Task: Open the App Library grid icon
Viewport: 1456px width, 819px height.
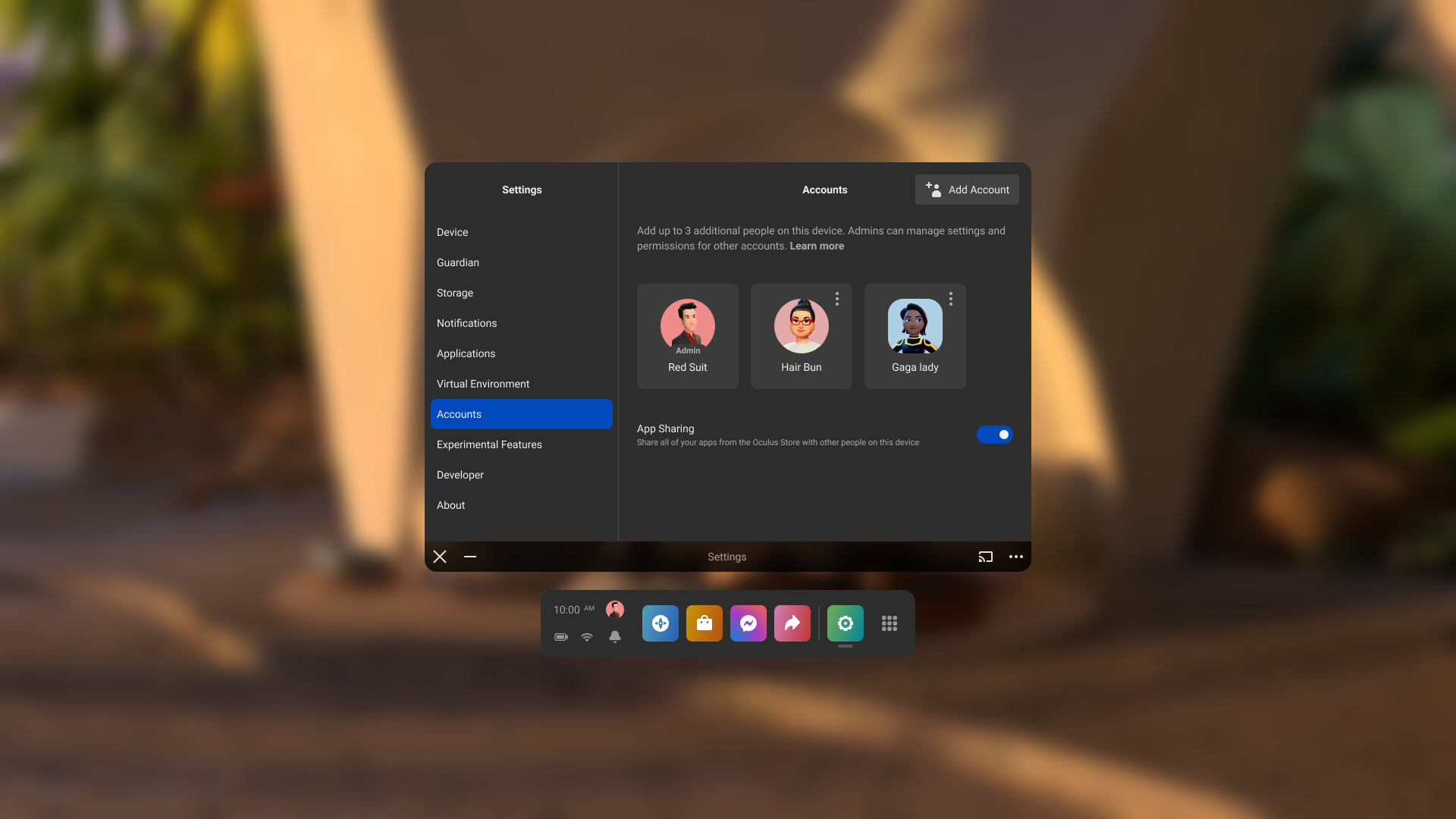Action: point(890,623)
